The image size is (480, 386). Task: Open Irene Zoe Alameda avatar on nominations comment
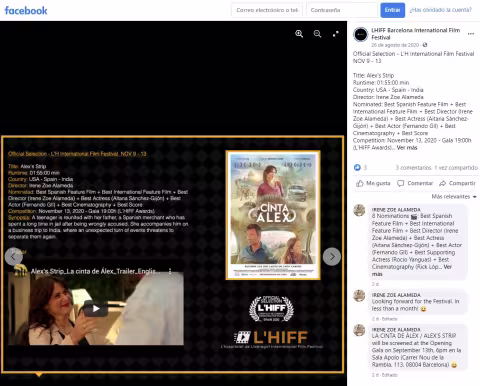359,210
